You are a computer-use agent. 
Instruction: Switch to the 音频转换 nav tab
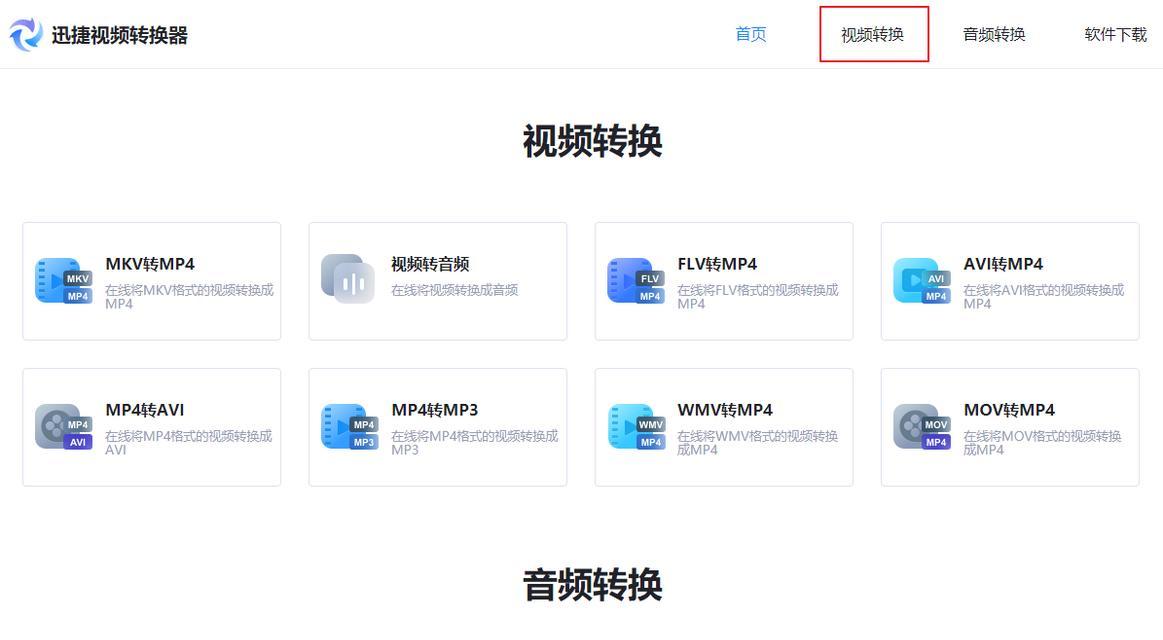[994, 34]
